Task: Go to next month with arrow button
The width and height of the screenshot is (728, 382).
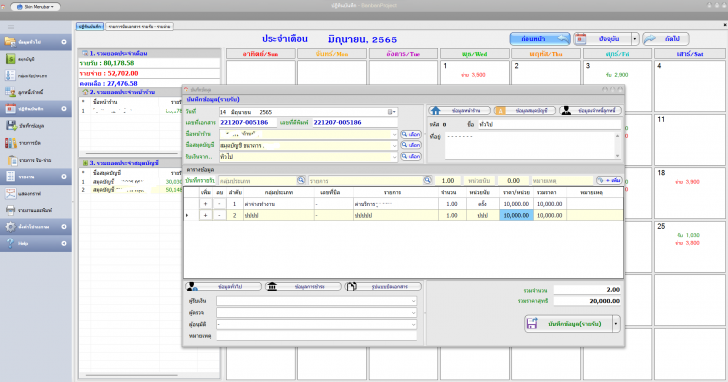Action: click(666, 39)
